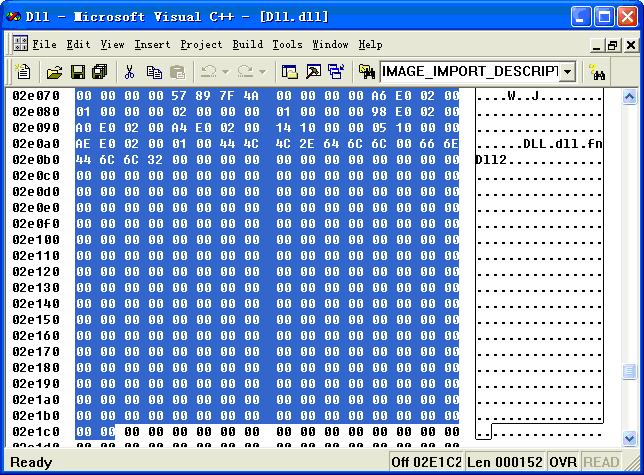Open the Window List icon
The image size is (644, 475).
[x=336, y=72]
